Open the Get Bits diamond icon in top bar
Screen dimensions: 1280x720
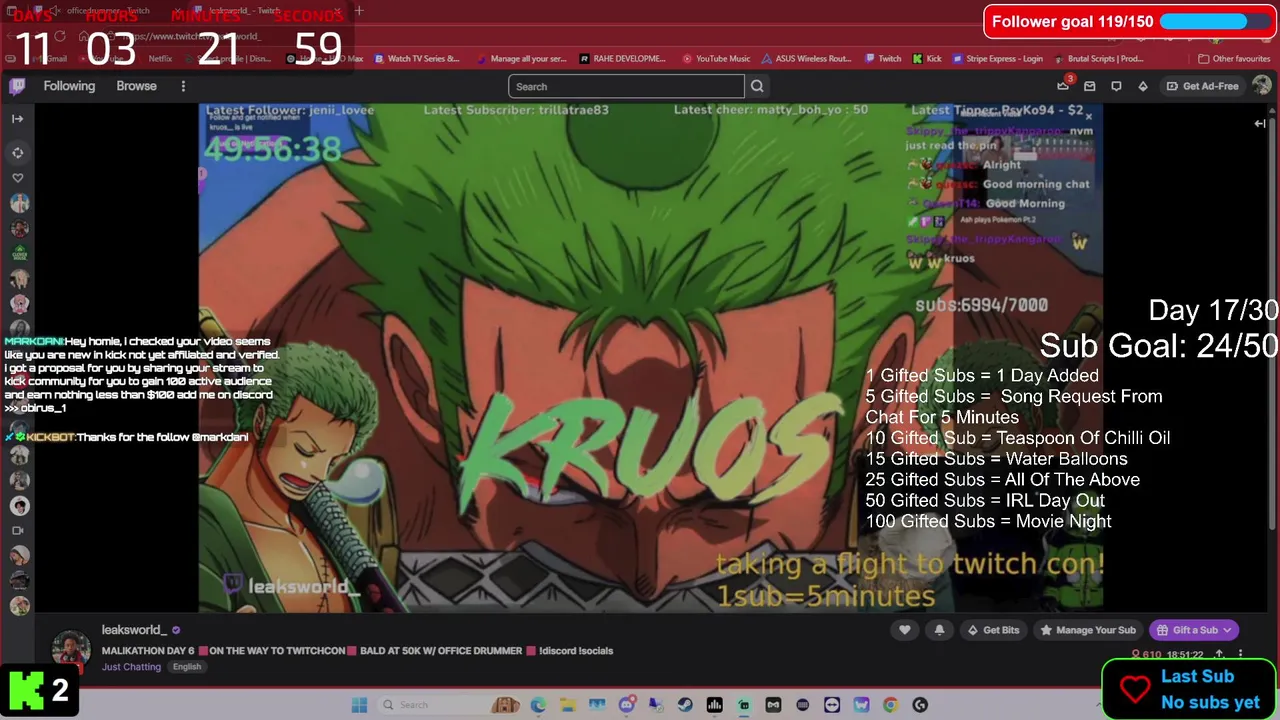point(1143,86)
